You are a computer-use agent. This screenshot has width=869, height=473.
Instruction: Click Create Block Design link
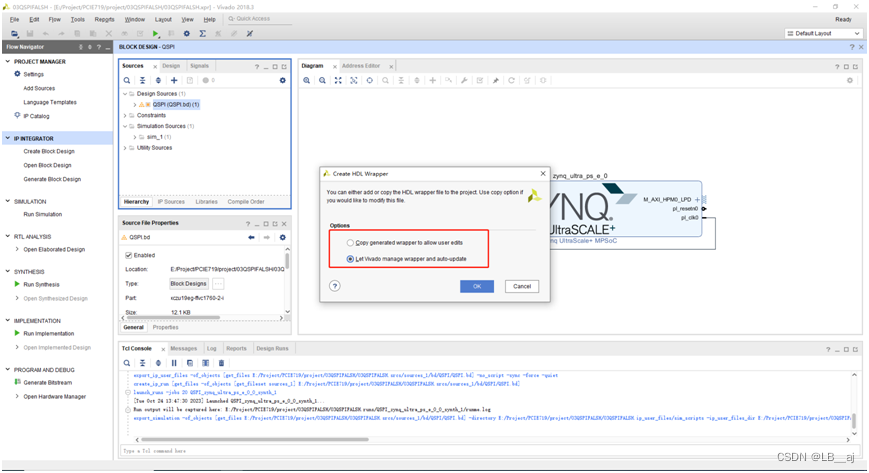49,151
